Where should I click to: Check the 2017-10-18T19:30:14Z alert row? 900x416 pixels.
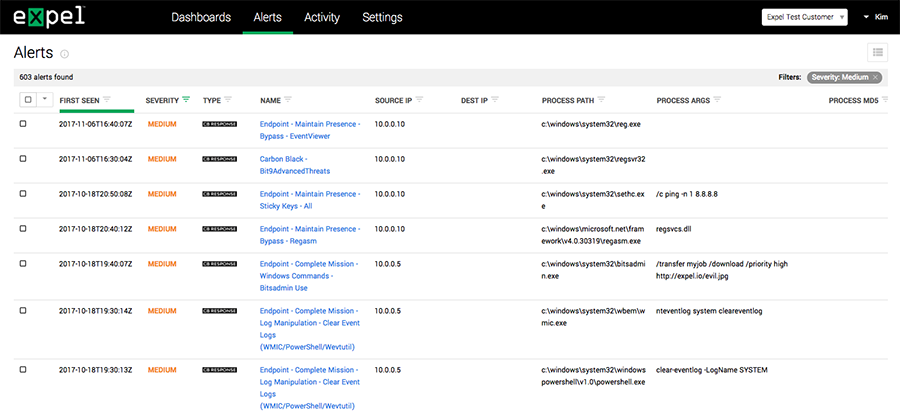pyautogui.click(x=23, y=310)
